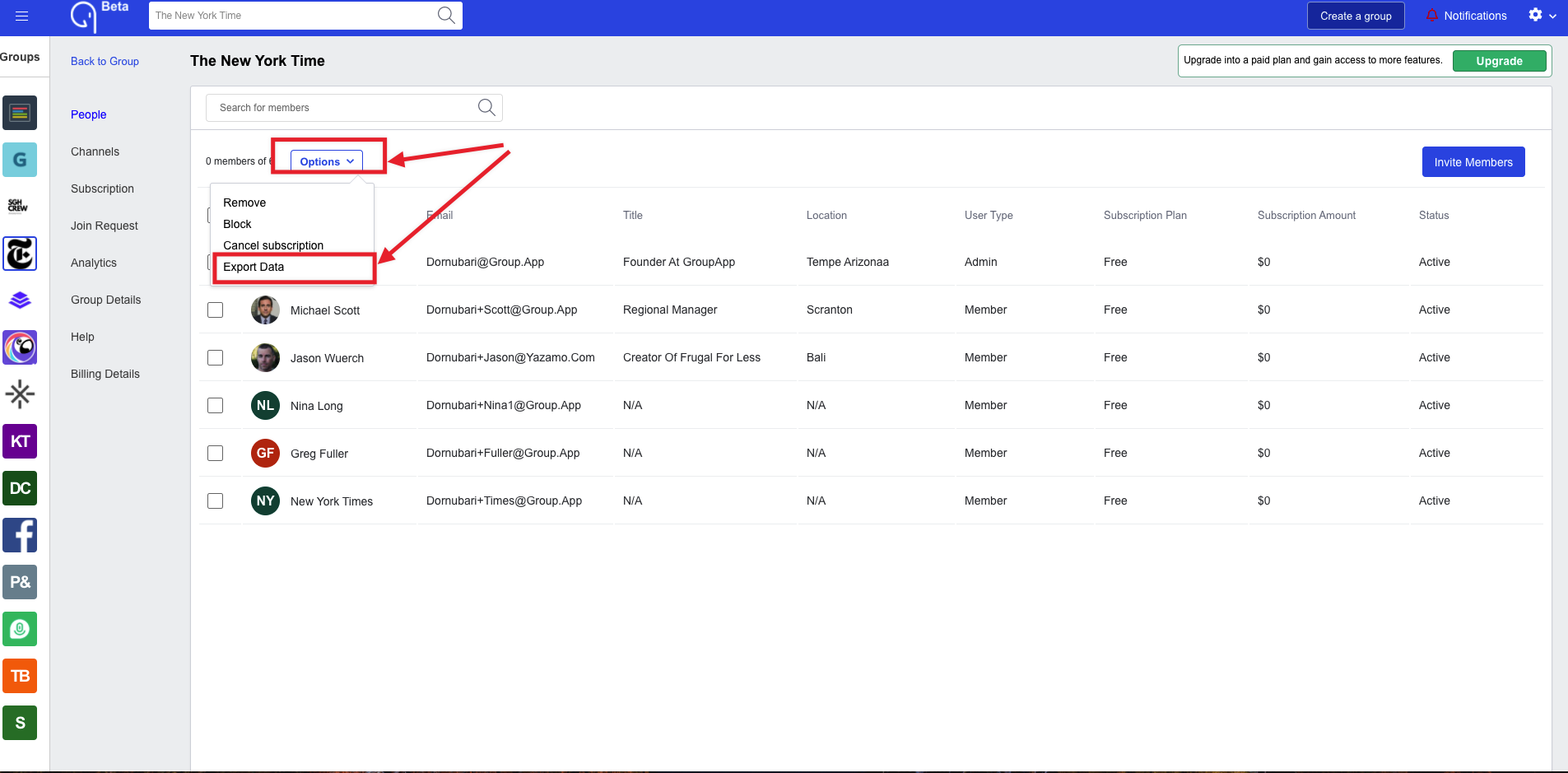Click Jason Wuerch's profile photo
The width and height of the screenshot is (1568, 773).
click(265, 357)
